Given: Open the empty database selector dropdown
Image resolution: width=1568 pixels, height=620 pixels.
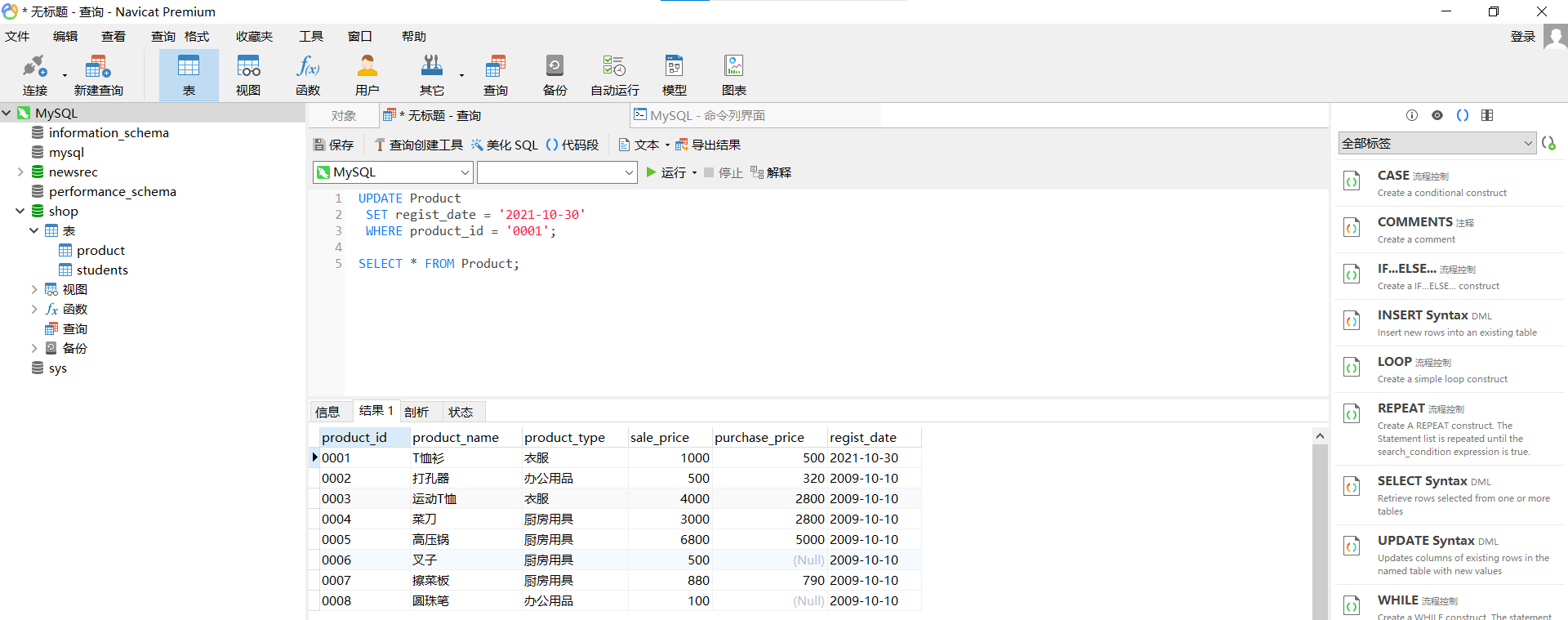Looking at the screenshot, I should point(557,172).
